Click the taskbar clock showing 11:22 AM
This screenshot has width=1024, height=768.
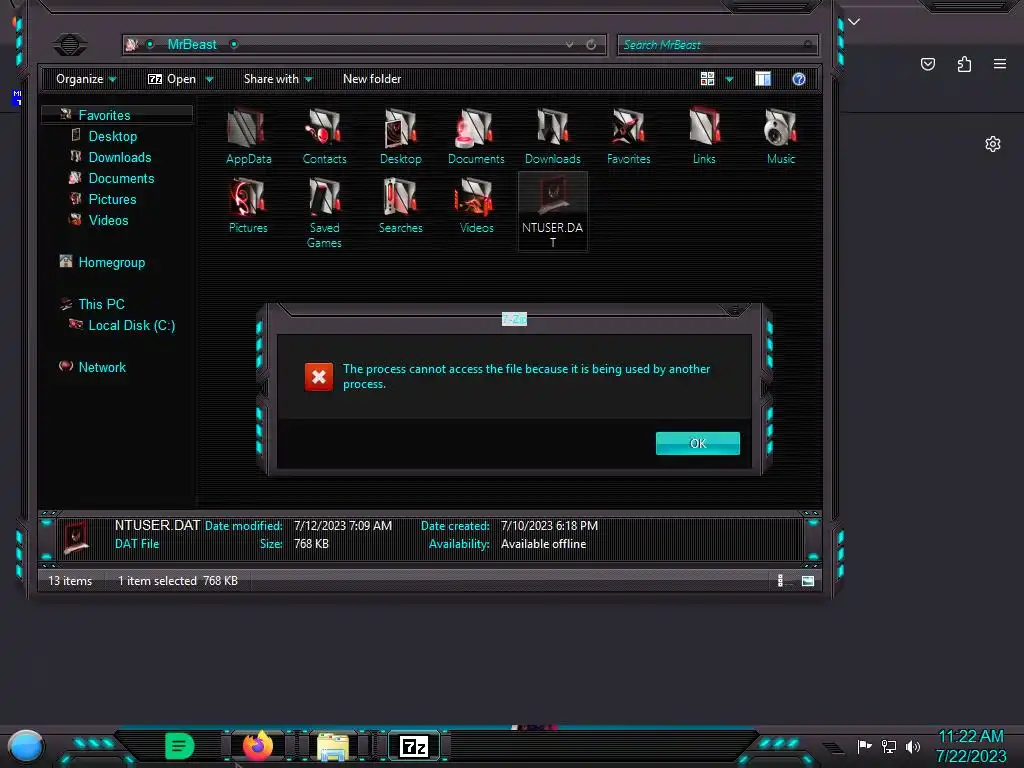coord(970,737)
